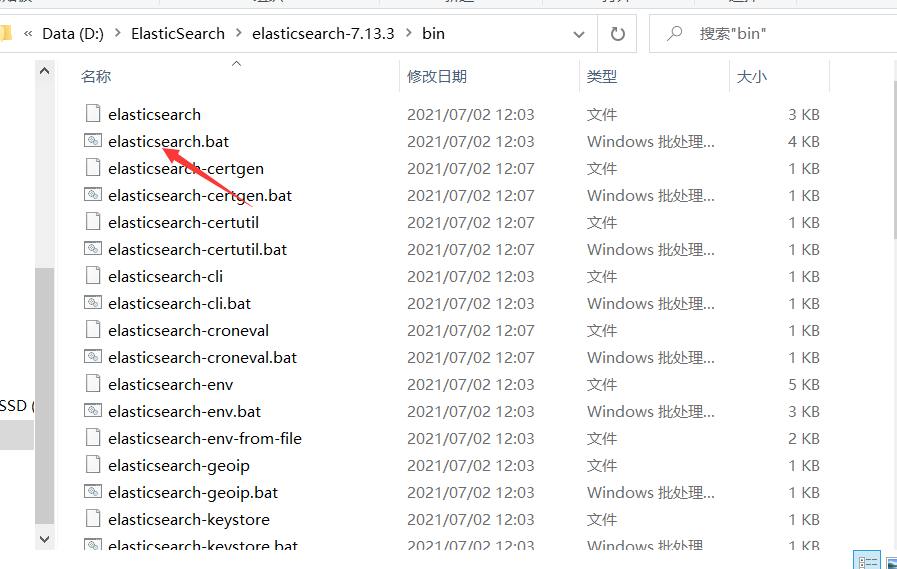
Task: Click the elasticsearch-env-from-file icon
Action: coord(93,437)
